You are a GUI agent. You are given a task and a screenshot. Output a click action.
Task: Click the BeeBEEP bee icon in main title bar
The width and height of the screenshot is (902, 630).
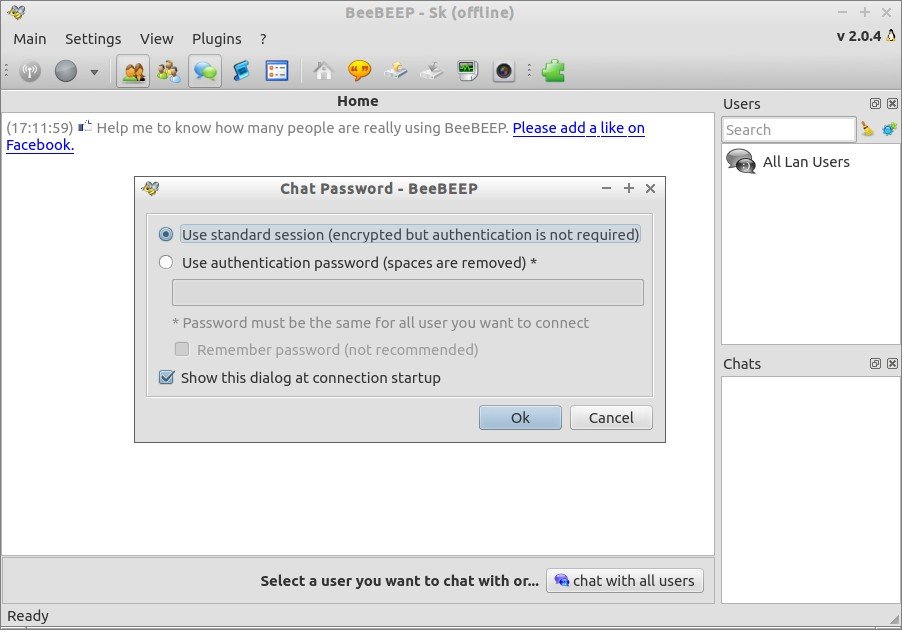point(16,12)
